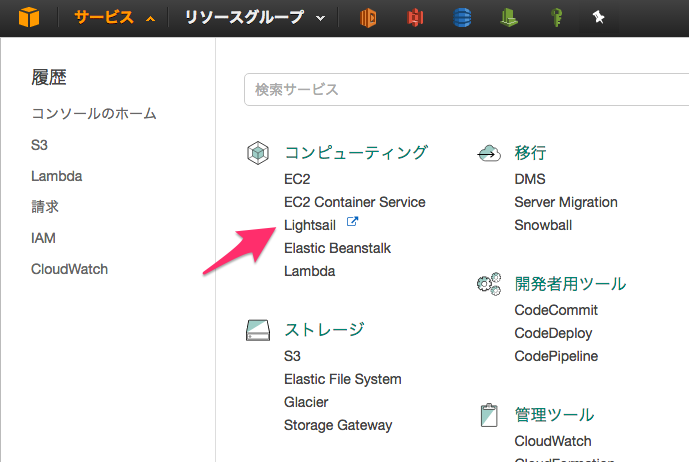The image size is (689, 462).
Task: Select 請求 in the history list
Action: pyautogui.click(x=45, y=207)
